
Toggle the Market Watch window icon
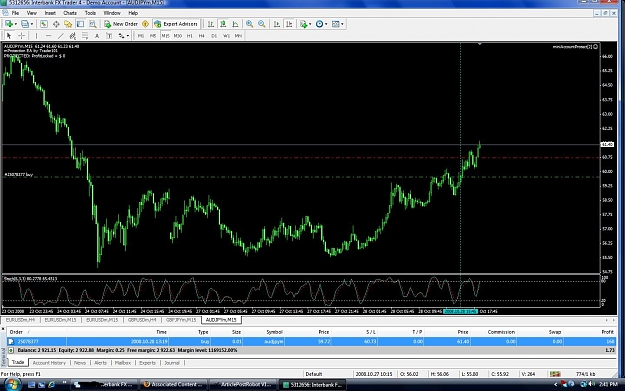point(43,24)
